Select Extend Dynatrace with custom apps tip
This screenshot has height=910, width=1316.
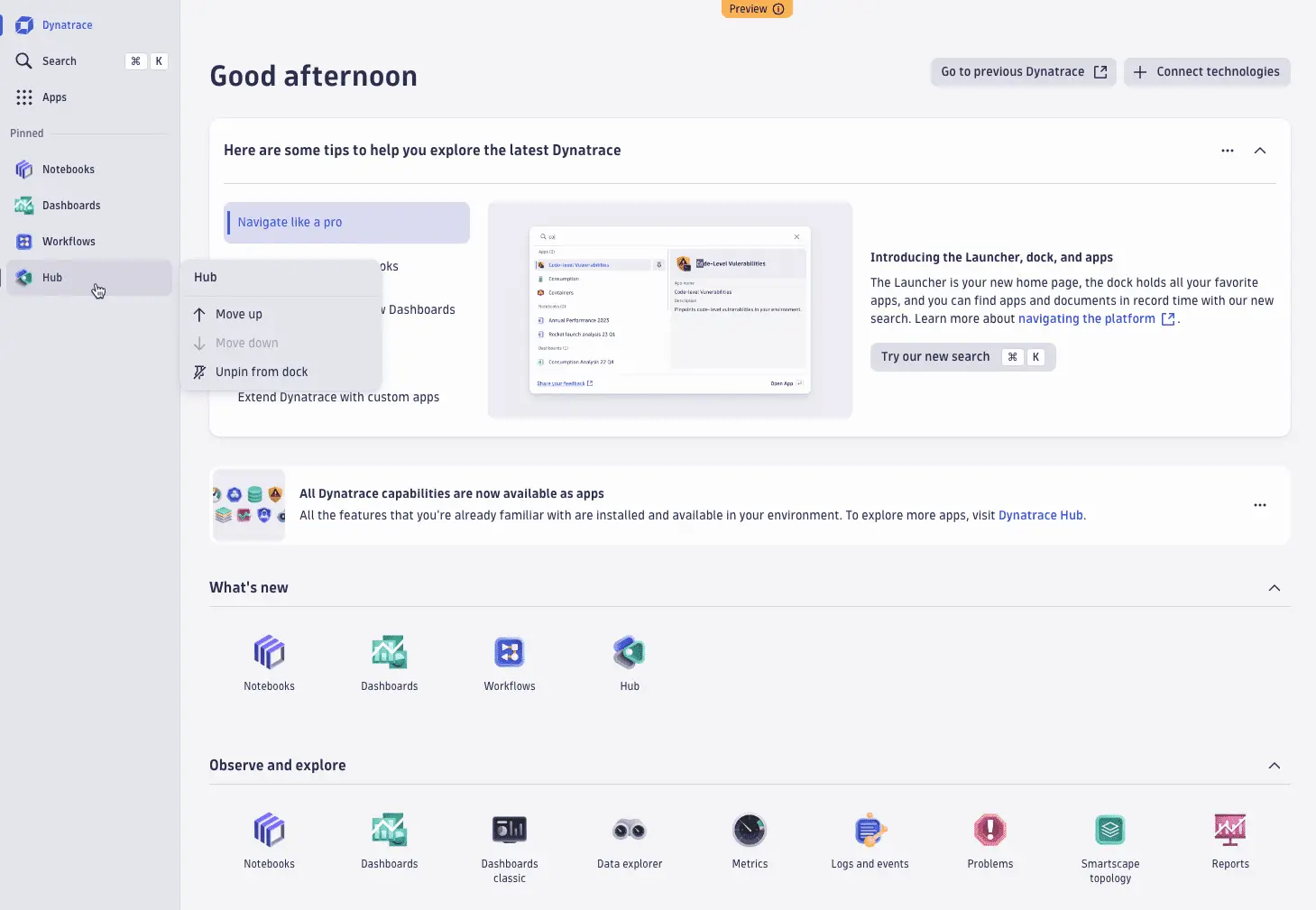pyautogui.click(x=338, y=397)
